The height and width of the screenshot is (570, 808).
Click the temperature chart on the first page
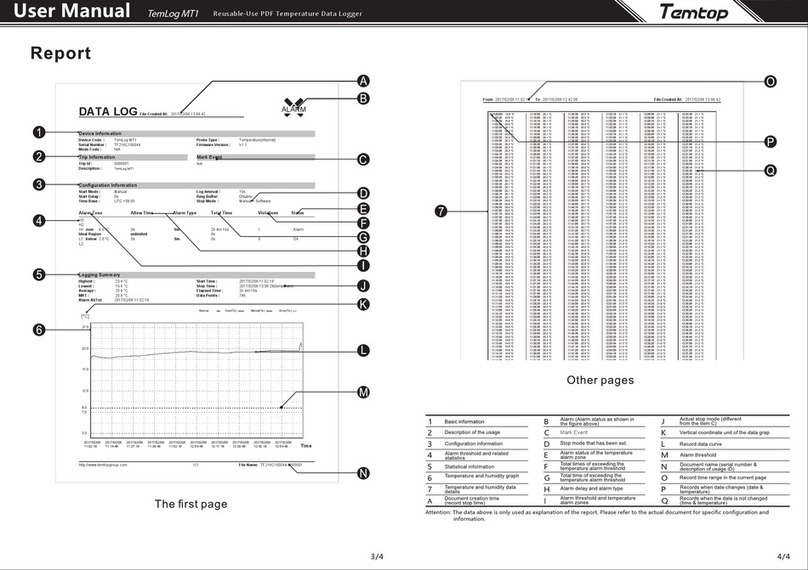click(196, 380)
